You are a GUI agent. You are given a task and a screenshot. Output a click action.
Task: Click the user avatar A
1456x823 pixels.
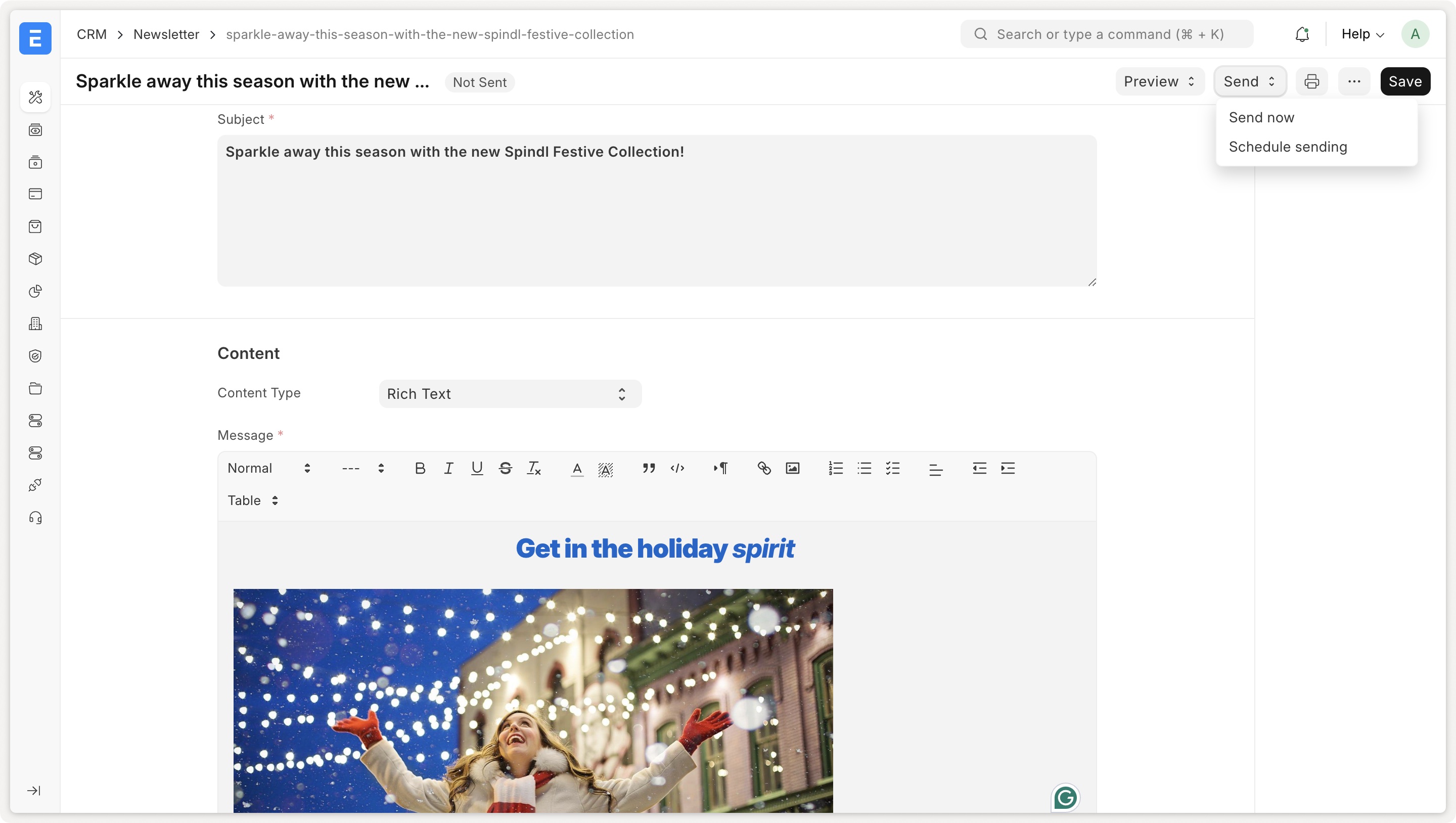coord(1415,34)
